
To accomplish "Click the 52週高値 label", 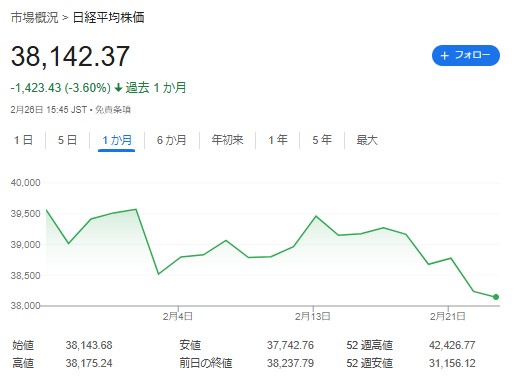I will [369, 345].
